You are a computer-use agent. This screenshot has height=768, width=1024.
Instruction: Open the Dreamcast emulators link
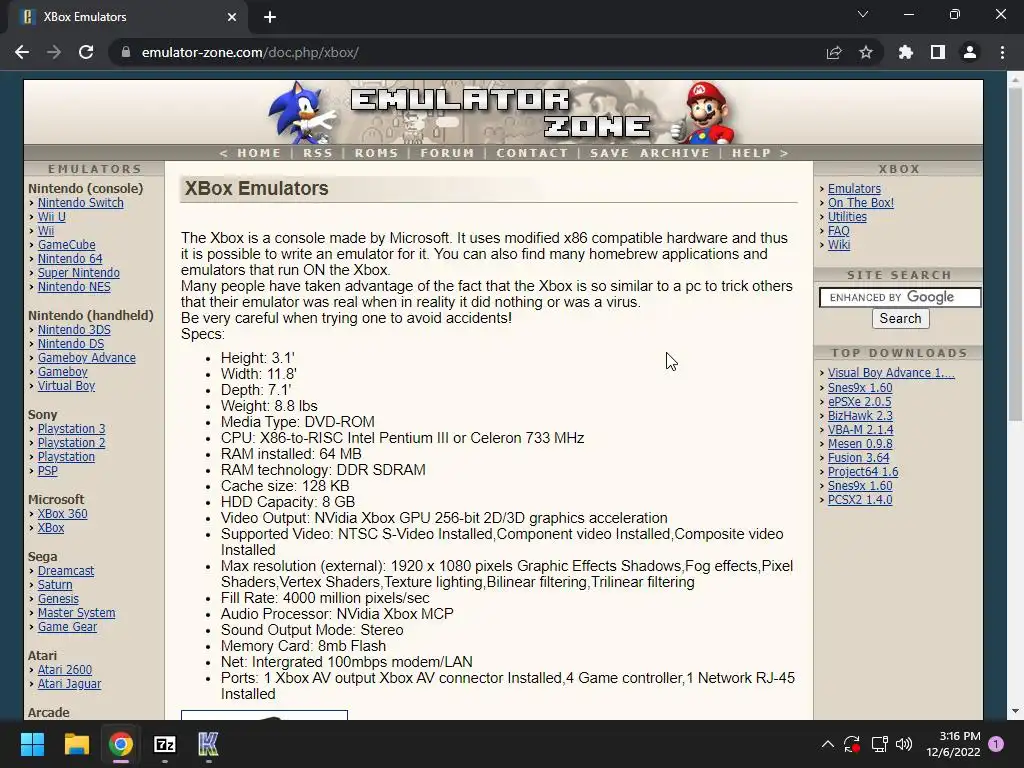click(65, 571)
